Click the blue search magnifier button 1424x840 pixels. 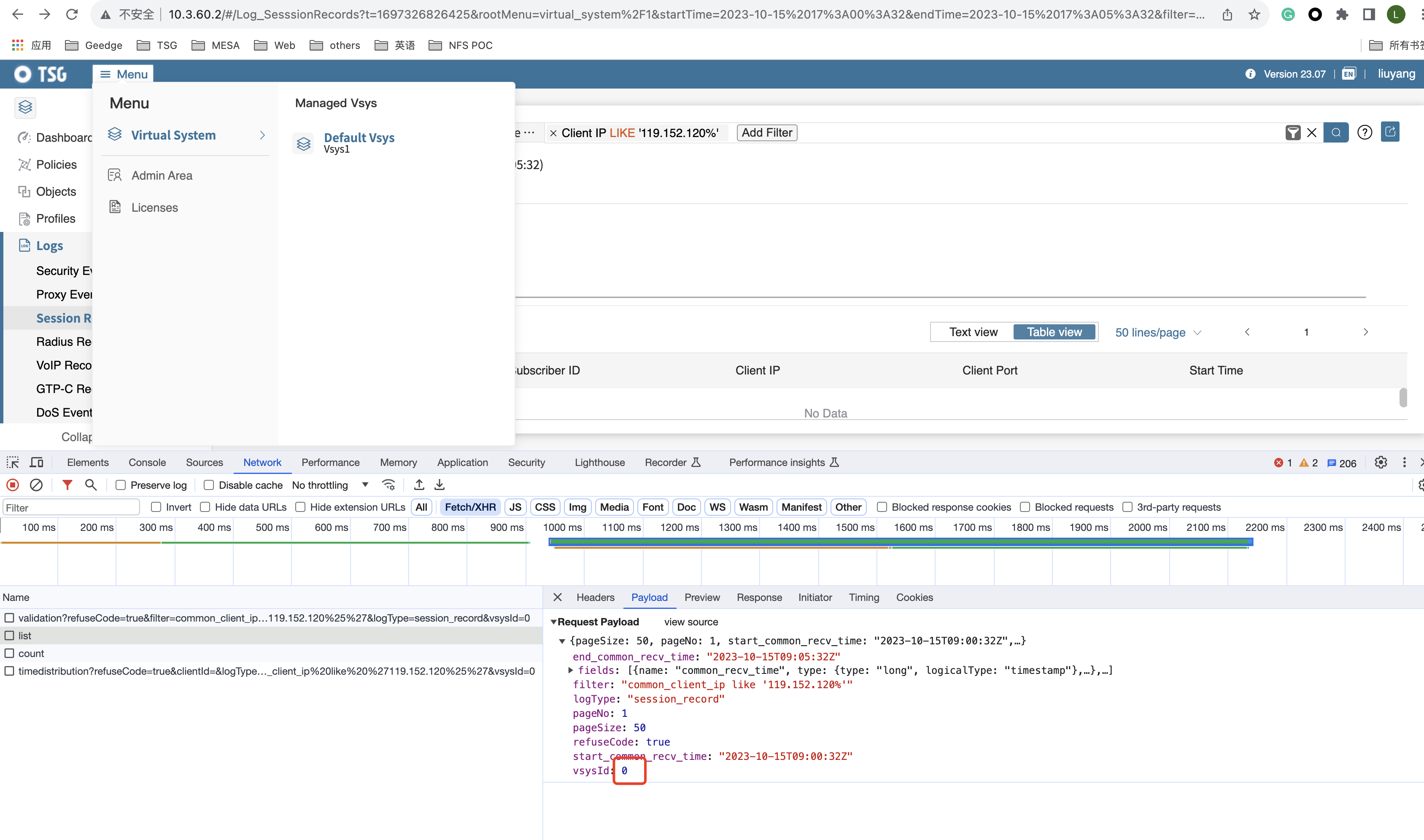coord(1336,132)
